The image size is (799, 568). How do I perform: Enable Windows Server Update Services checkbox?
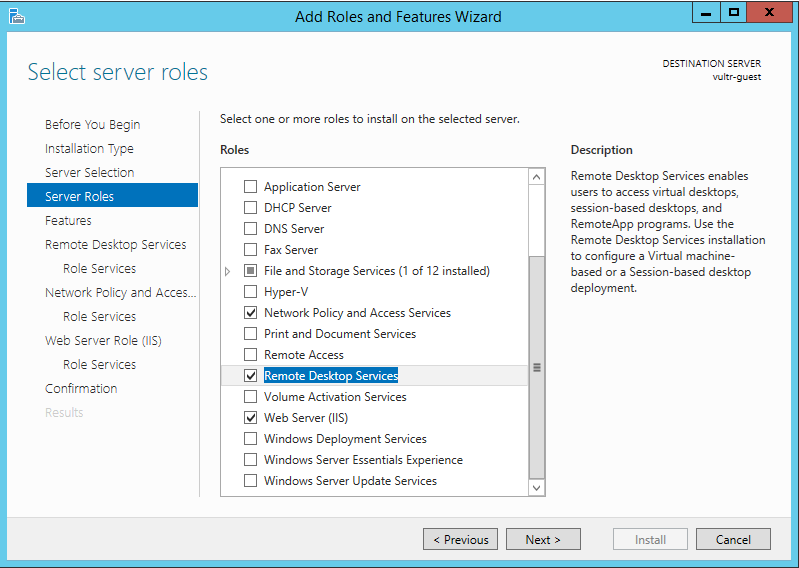coord(250,480)
